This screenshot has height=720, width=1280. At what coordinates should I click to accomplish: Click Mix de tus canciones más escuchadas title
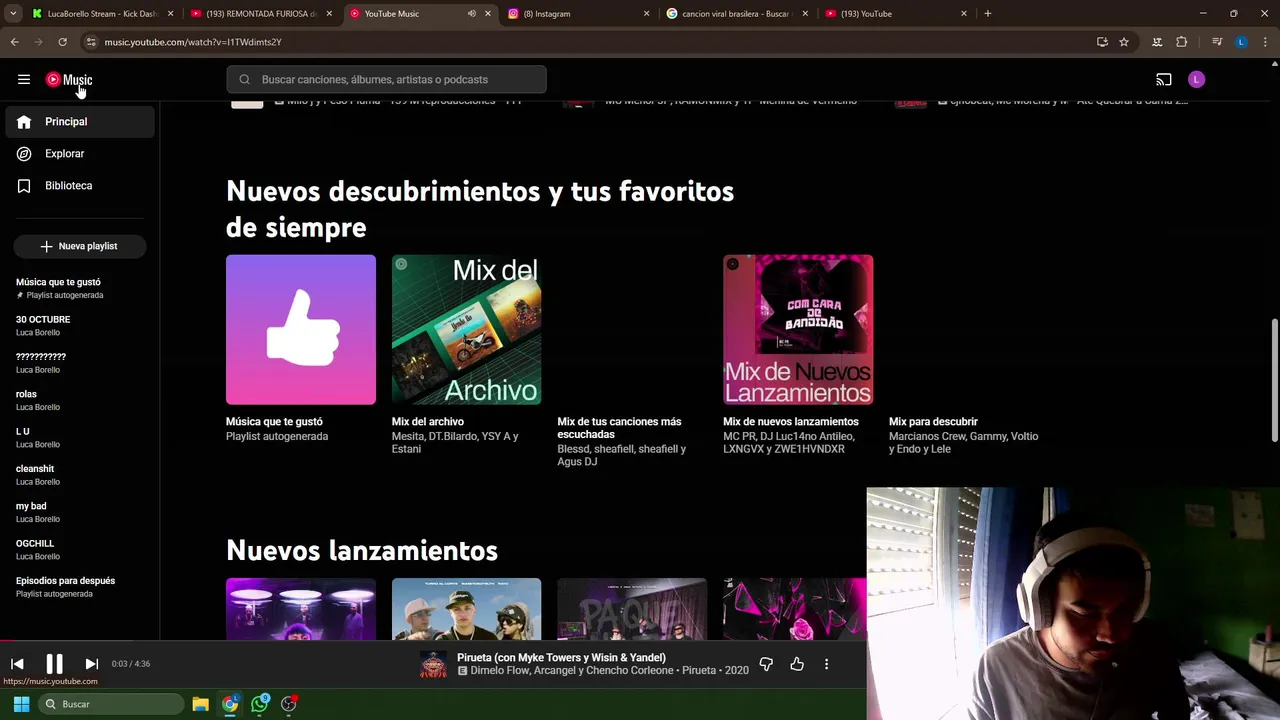[619, 428]
